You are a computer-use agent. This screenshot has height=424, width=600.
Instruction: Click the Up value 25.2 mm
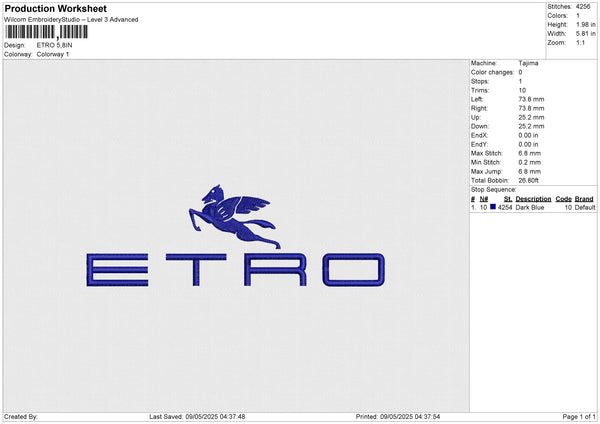pos(531,117)
